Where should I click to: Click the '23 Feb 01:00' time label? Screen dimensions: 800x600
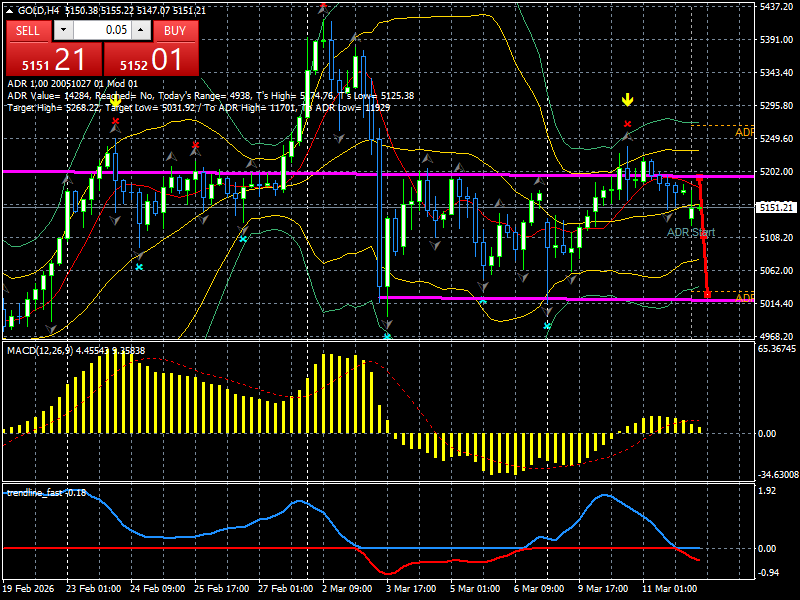[x=93, y=588]
